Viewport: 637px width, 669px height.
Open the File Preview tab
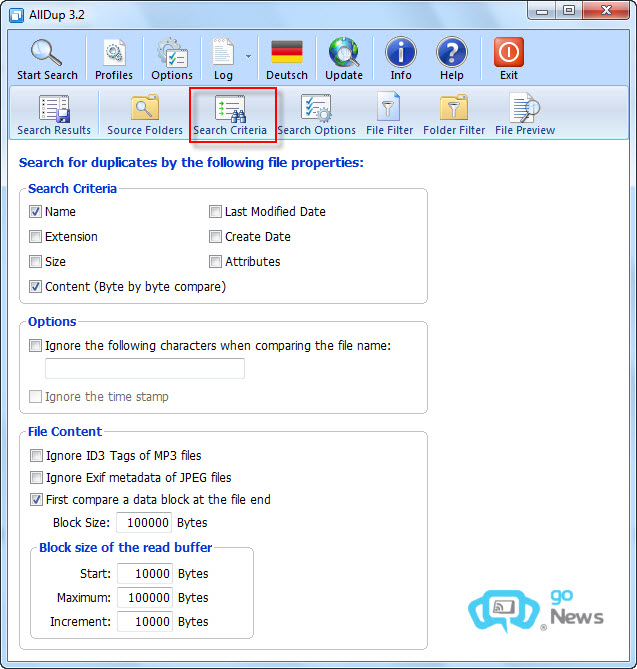pyautogui.click(x=525, y=115)
